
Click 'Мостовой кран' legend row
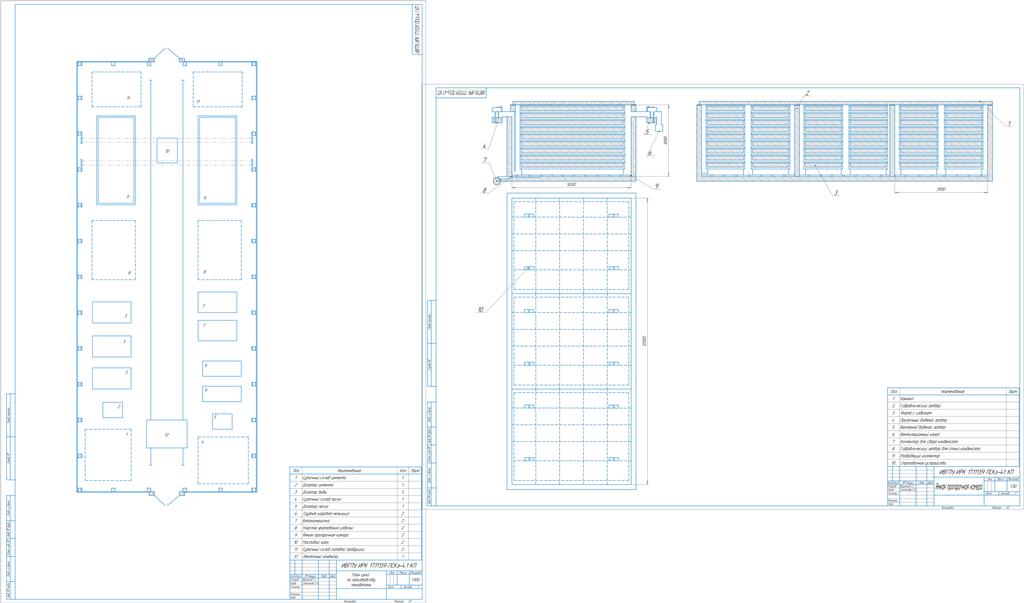pyautogui.click(x=355, y=542)
